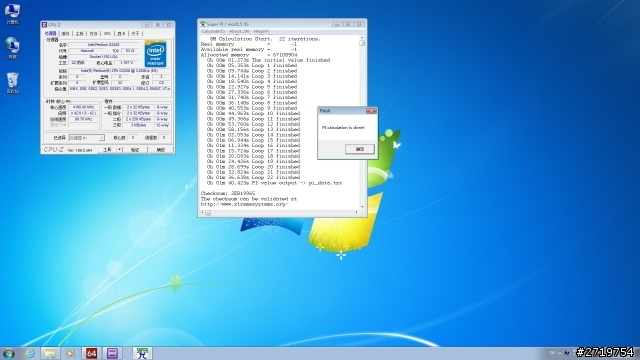Viewport: 640px width, 360px height.
Task: Switch to the CPU-Z taskbar button
Action: tap(112, 353)
